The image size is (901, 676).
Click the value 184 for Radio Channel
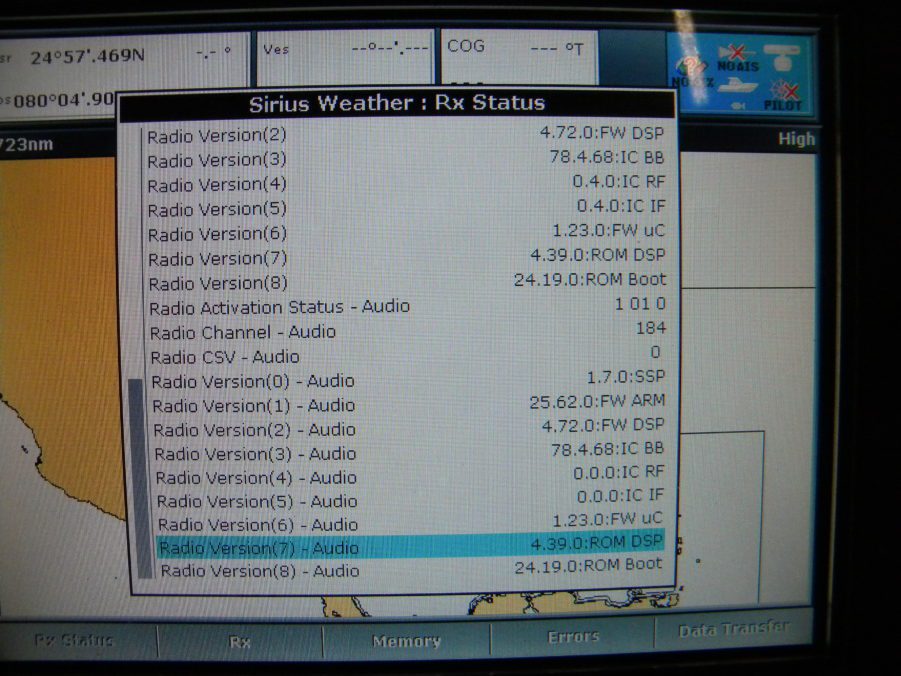click(650, 328)
